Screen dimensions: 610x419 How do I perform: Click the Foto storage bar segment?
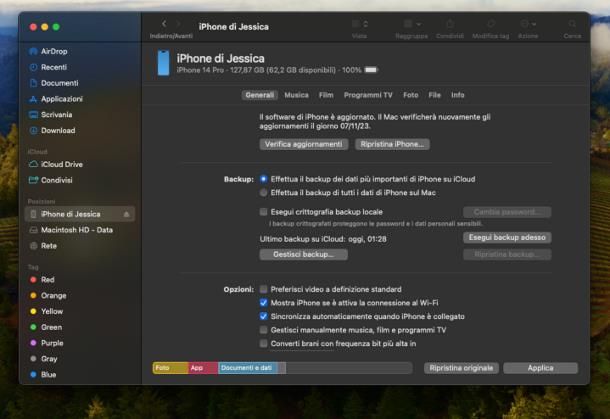pos(170,368)
